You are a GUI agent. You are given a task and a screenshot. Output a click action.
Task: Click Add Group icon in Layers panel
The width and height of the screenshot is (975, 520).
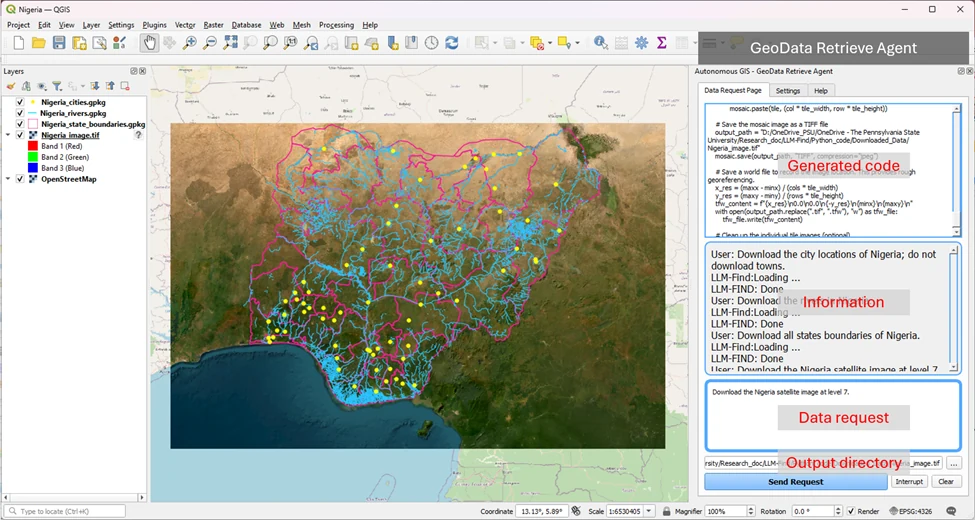(26, 86)
